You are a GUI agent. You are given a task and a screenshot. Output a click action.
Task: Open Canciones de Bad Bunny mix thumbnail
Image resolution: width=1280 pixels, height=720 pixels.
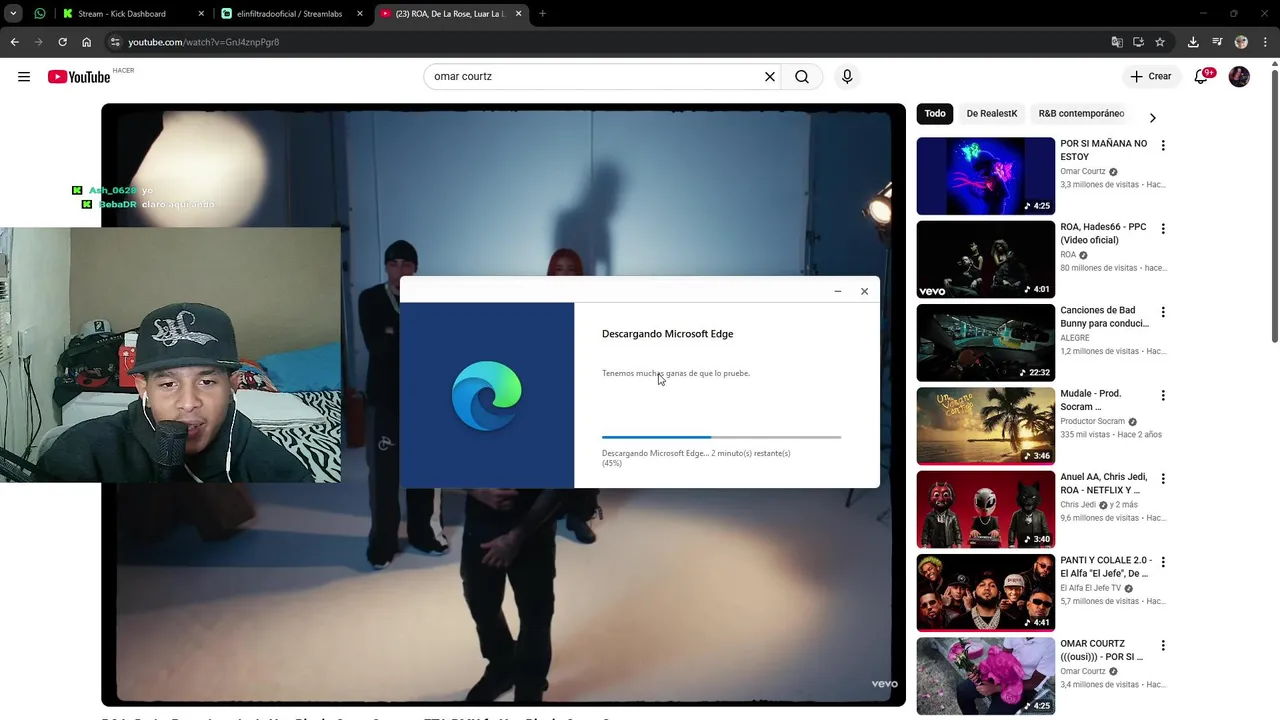(x=986, y=343)
